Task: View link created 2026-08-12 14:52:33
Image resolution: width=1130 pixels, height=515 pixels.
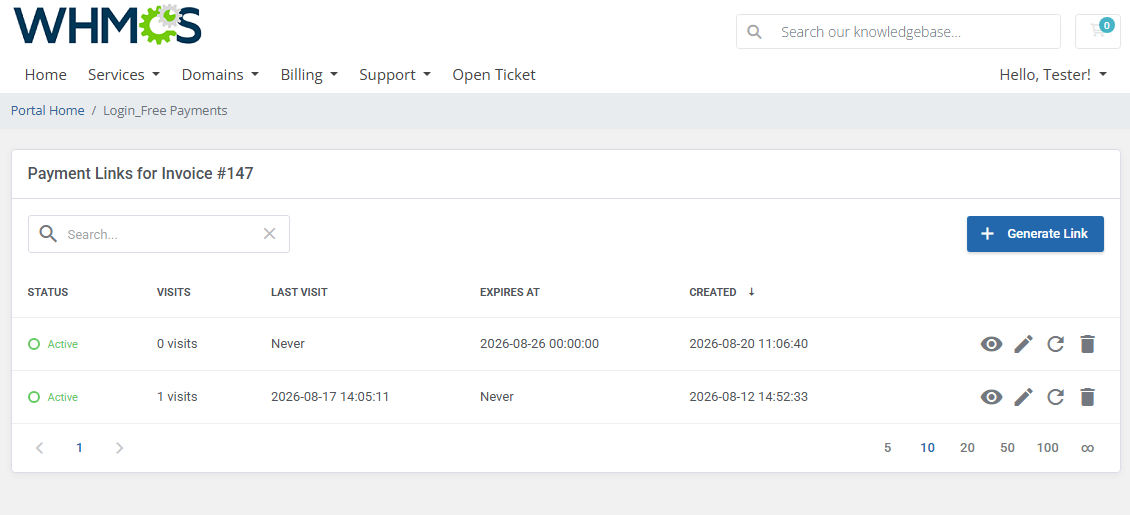Action: pos(992,397)
